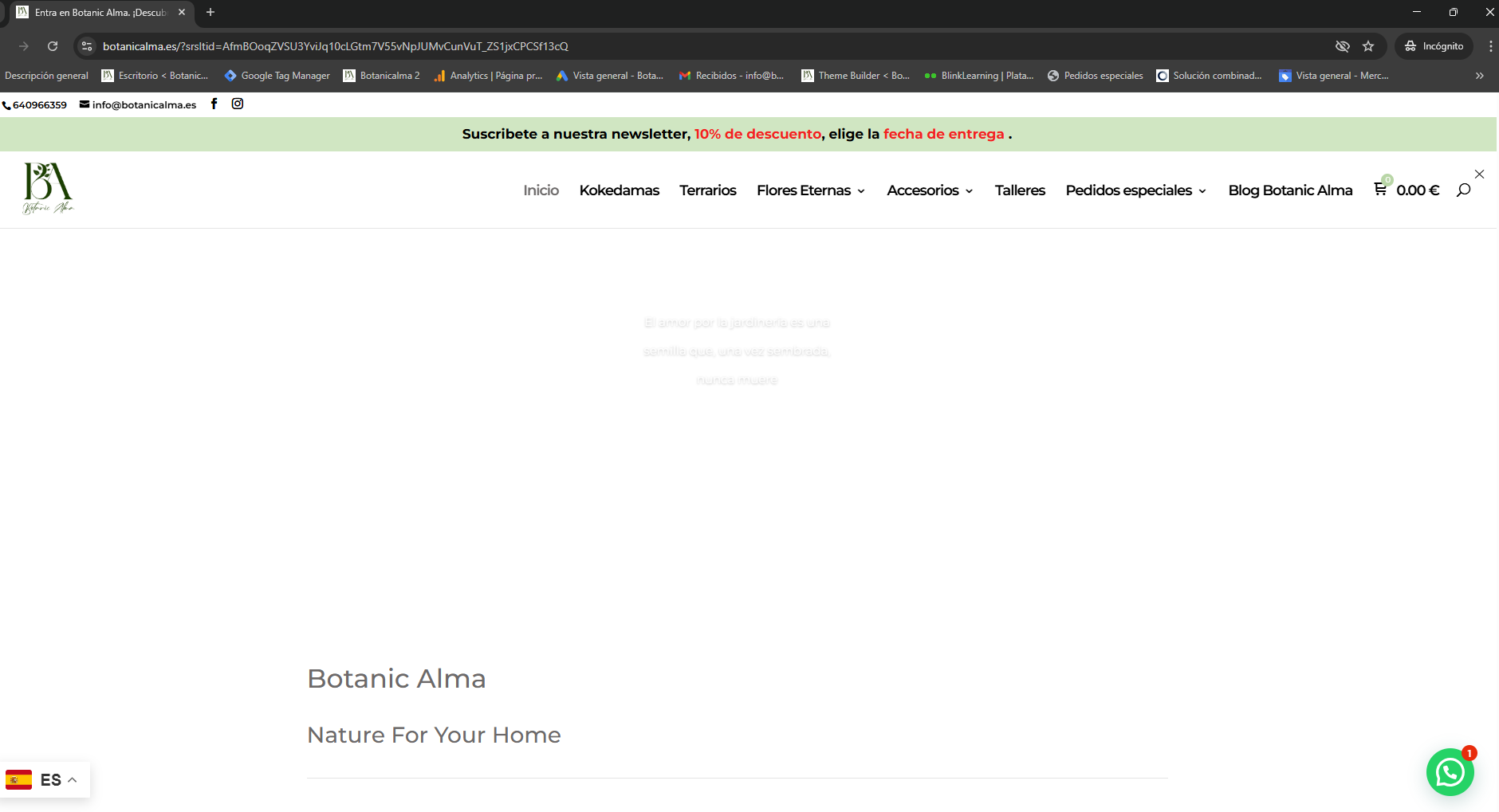Open Google Tag Manager bookmark
This screenshot has height=812, width=1499.
click(277, 76)
